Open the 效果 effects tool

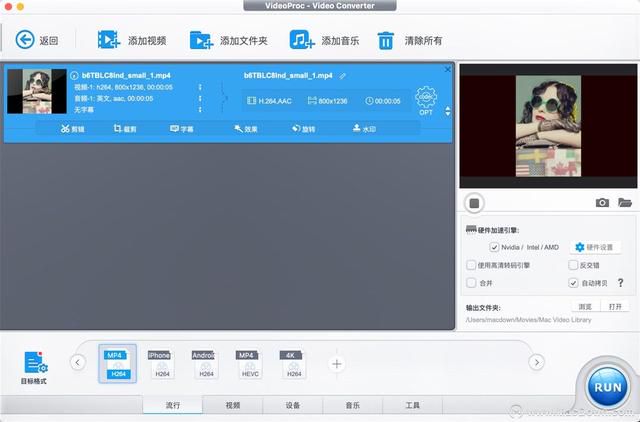point(246,129)
